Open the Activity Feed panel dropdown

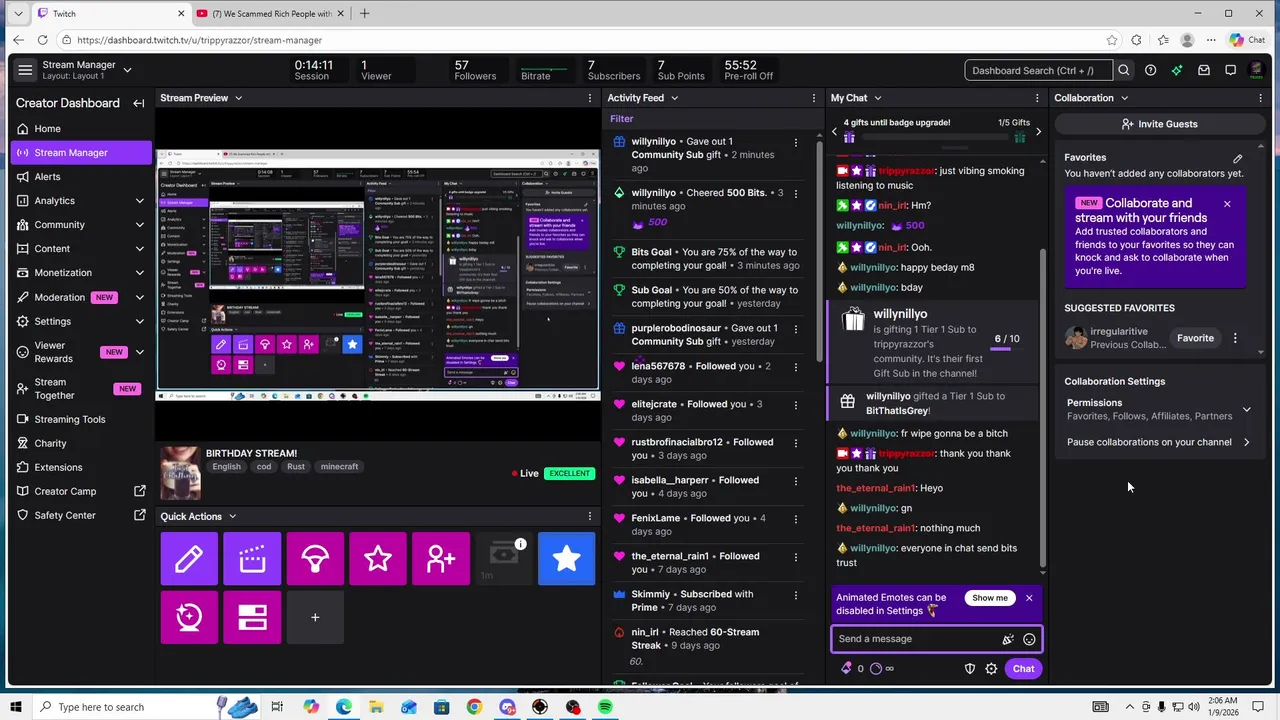pos(674,98)
